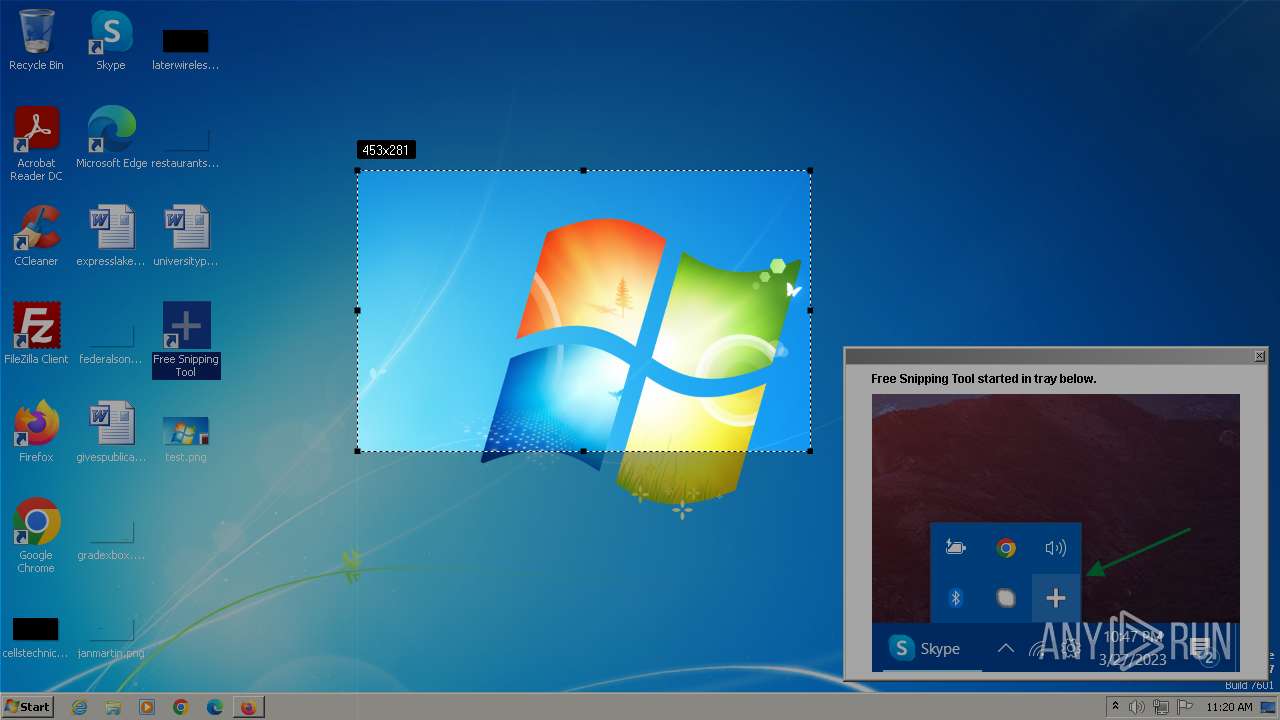Switch to Firefox taskbar button

coord(248,707)
